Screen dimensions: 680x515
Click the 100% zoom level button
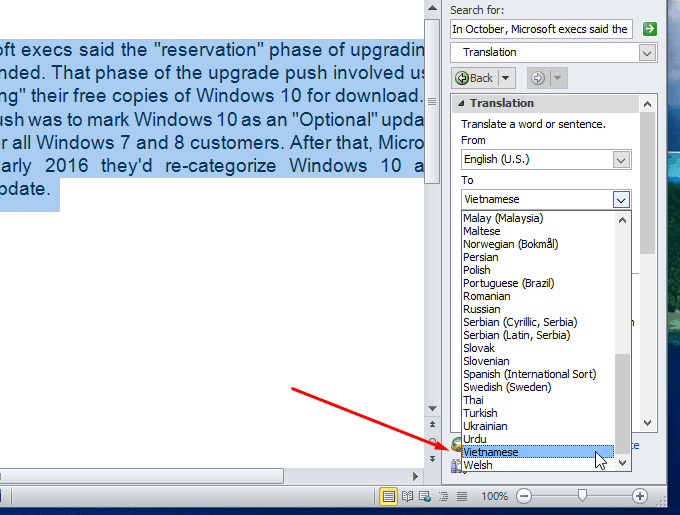[x=494, y=496]
